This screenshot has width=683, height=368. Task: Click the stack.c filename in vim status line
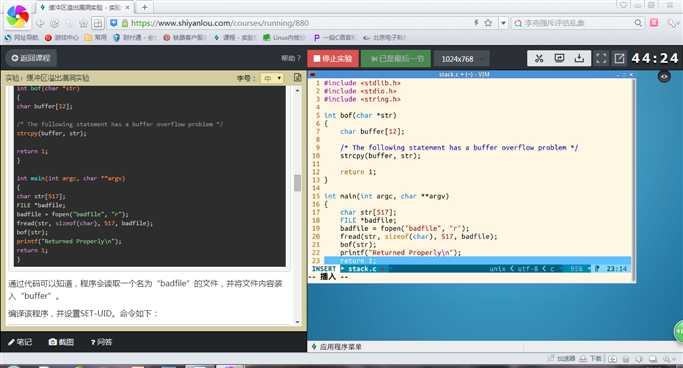pos(362,269)
